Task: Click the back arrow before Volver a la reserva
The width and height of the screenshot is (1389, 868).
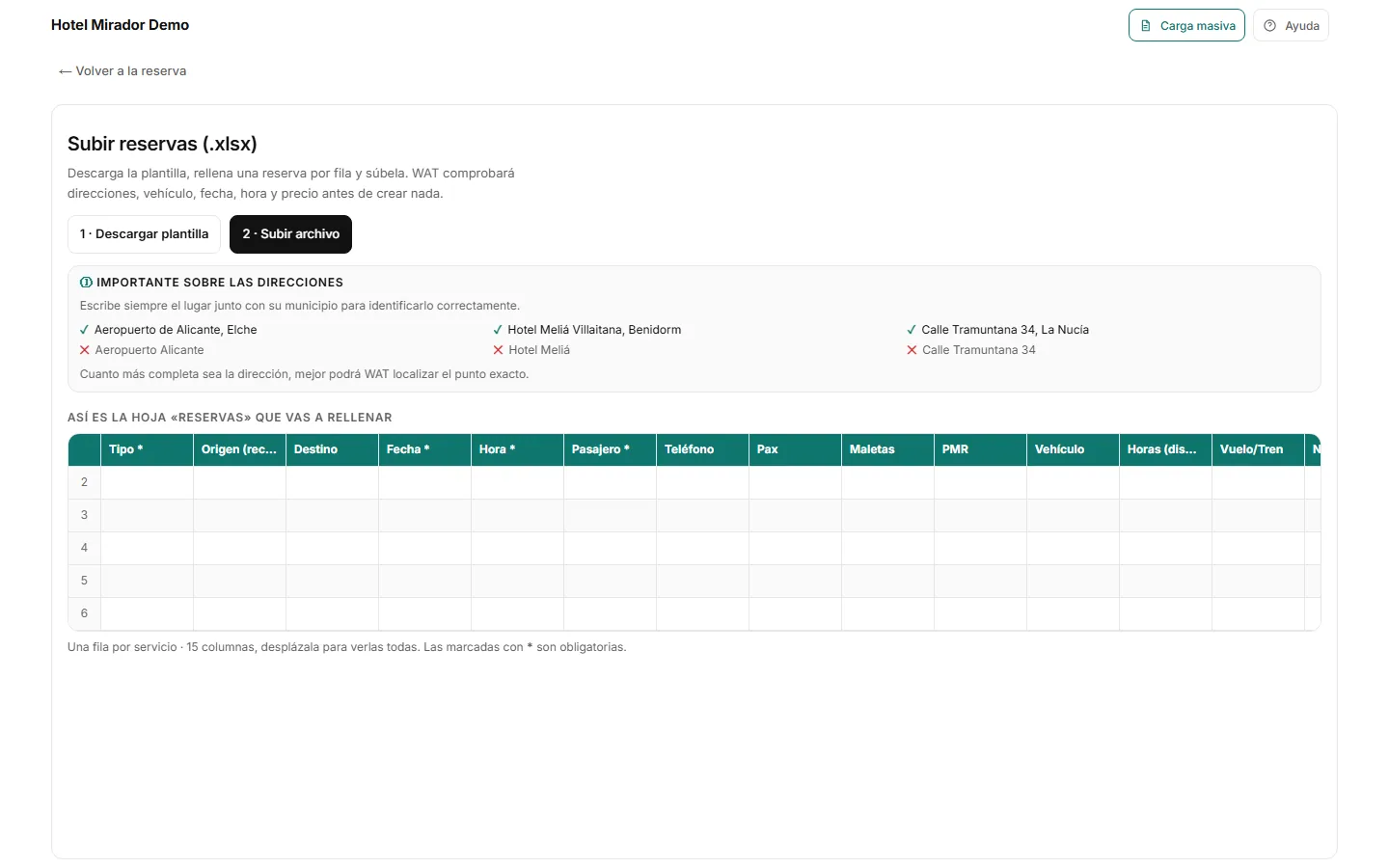Action: (65, 71)
